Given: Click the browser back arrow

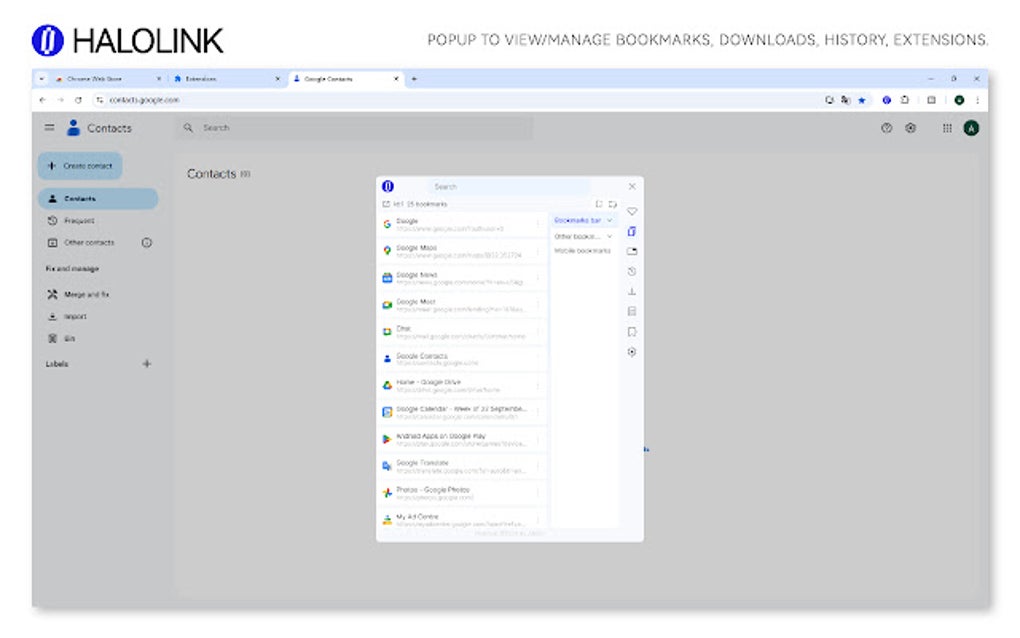Looking at the screenshot, I should 43,100.
